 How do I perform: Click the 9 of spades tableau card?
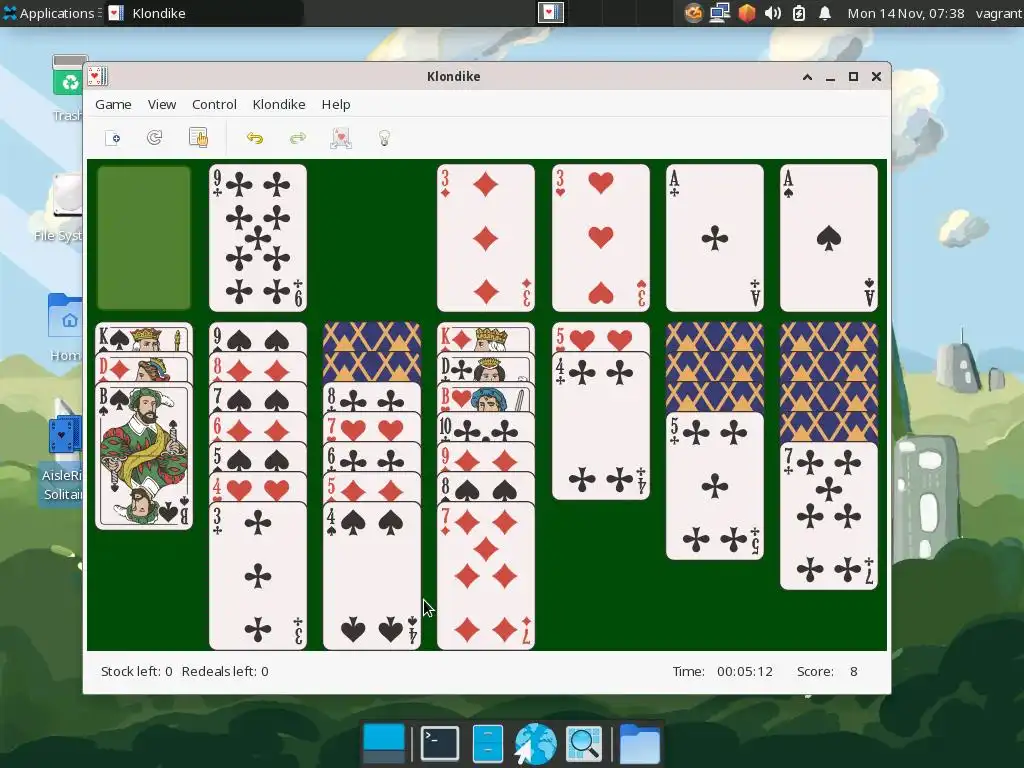pos(258,338)
